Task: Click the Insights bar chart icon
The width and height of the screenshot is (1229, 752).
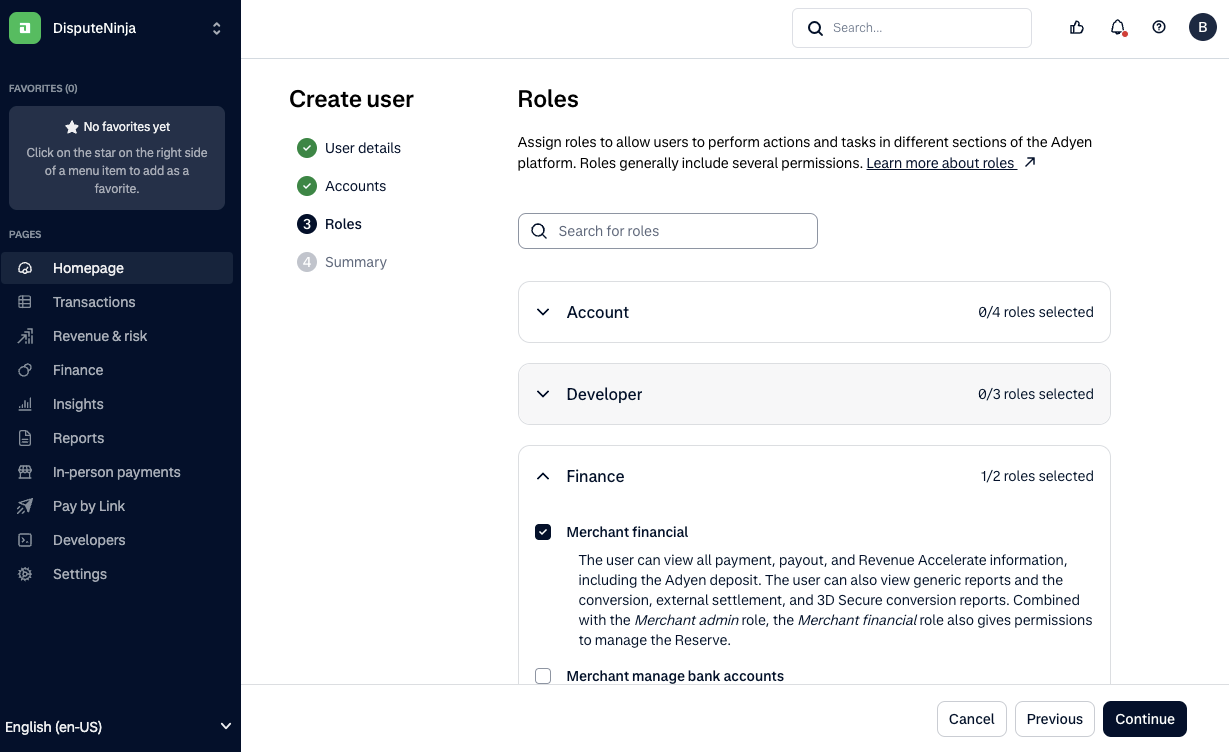Action: coord(26,404)
